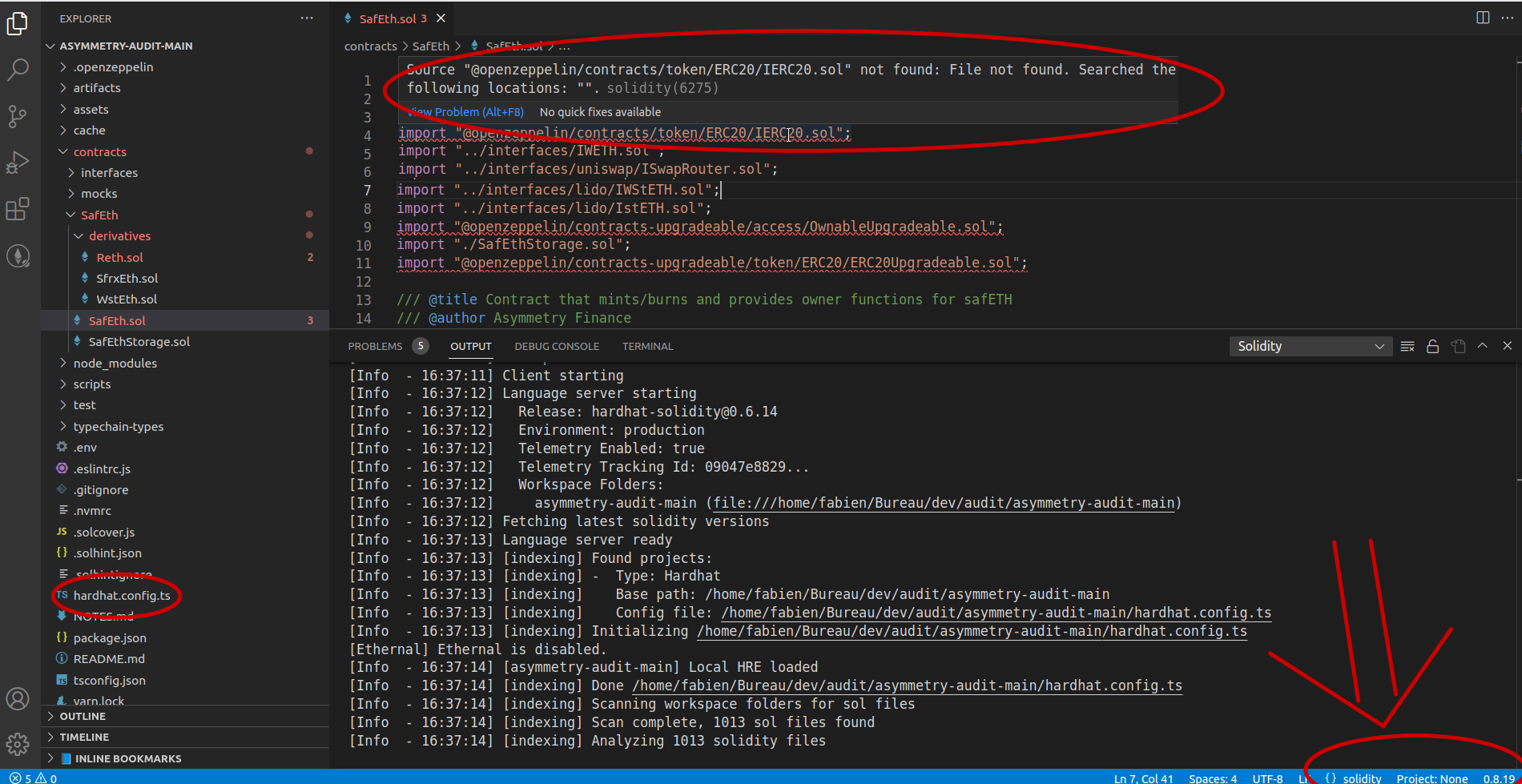Open the Search view in the activity bar
This screenshot has height=784, width=1522.
[x=18, y=70]
